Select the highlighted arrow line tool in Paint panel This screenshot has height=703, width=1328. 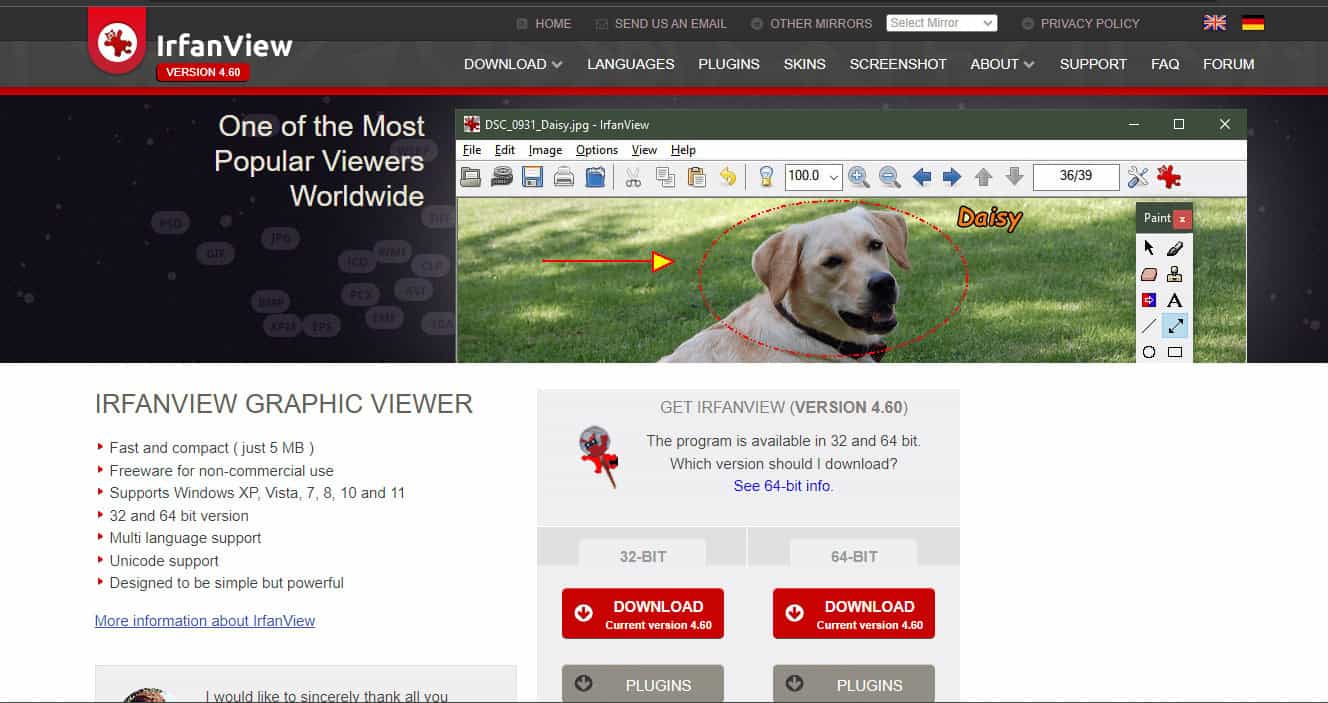pyautogui.click(x=1175, y=326)
